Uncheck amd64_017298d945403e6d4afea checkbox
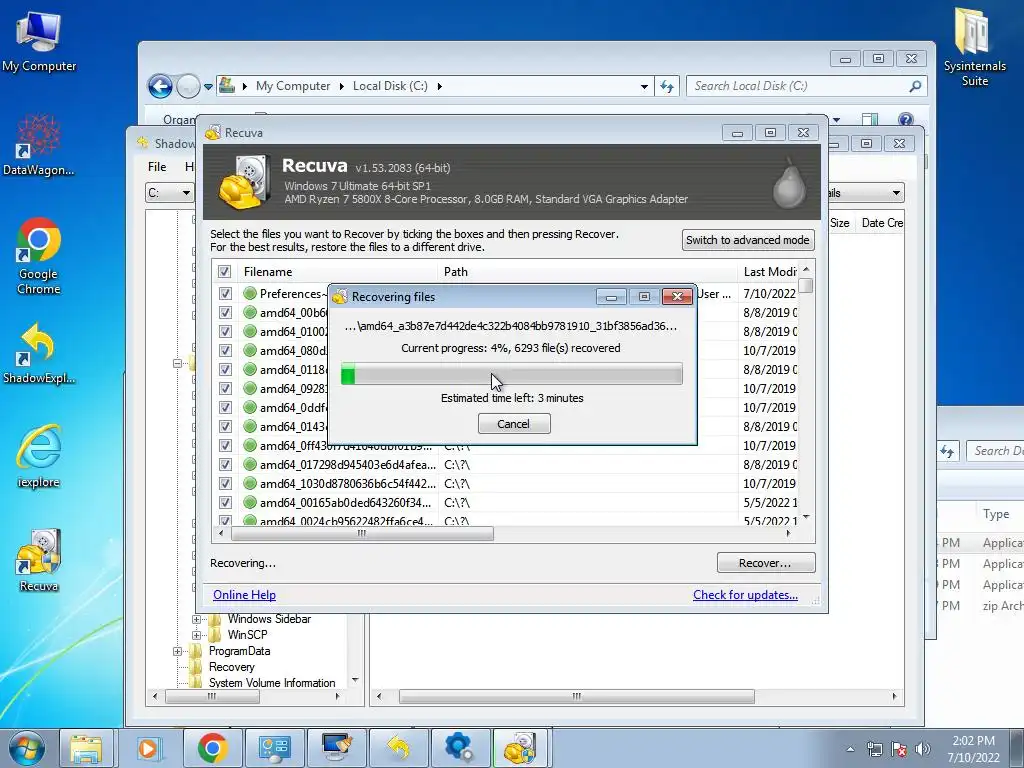Image resolution: width=1024 pixels, height=768 pixels. [x=225, y=464]
